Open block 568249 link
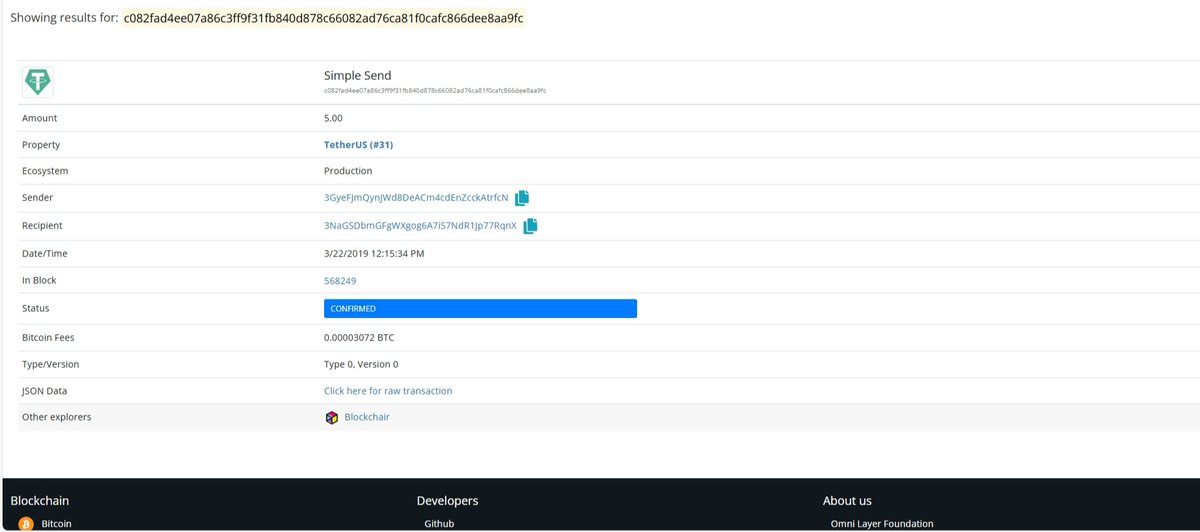The height and width of the screenshot is (532, 1200). [x=340, y=281]
